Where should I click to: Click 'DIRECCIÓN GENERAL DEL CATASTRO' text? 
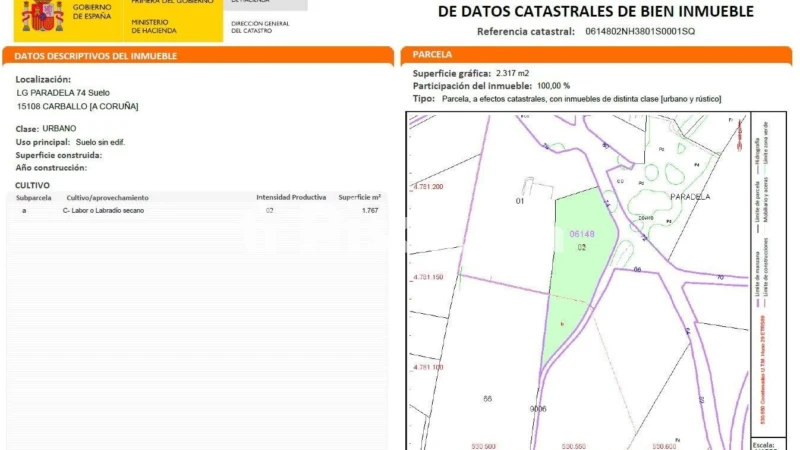260,27
